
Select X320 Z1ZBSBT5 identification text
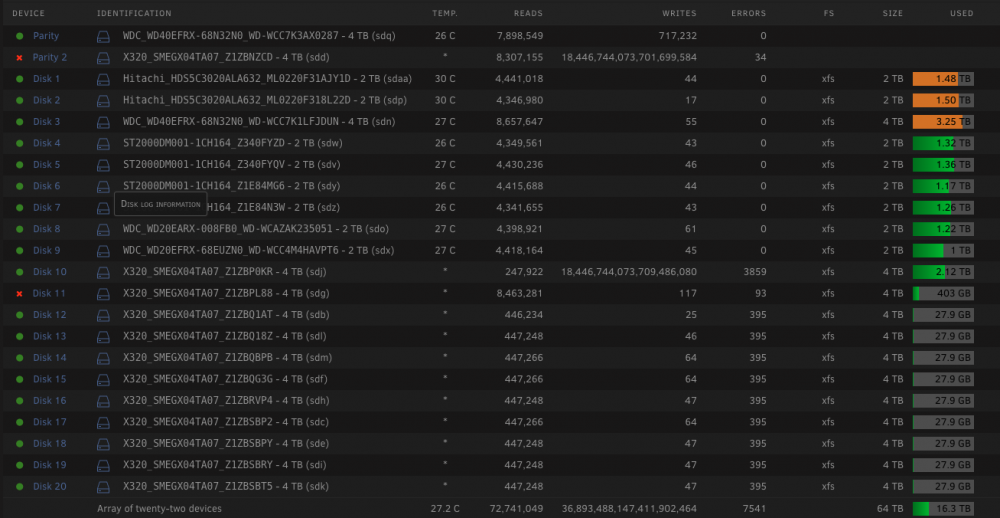coord(226,486)
